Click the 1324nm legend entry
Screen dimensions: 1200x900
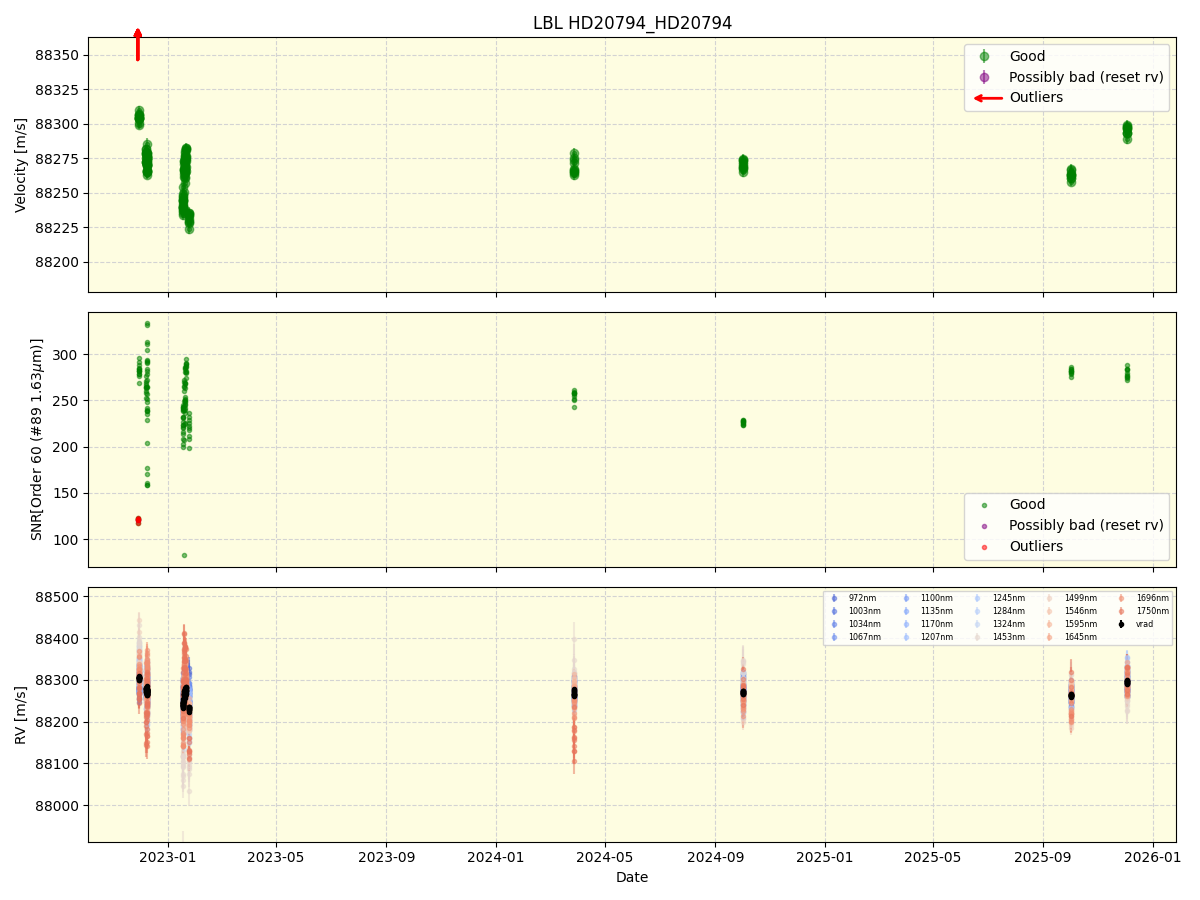point(1000,624)
